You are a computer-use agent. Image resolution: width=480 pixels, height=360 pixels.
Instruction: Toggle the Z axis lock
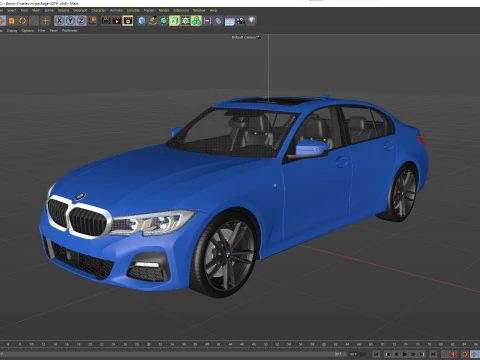pos(81,21)
